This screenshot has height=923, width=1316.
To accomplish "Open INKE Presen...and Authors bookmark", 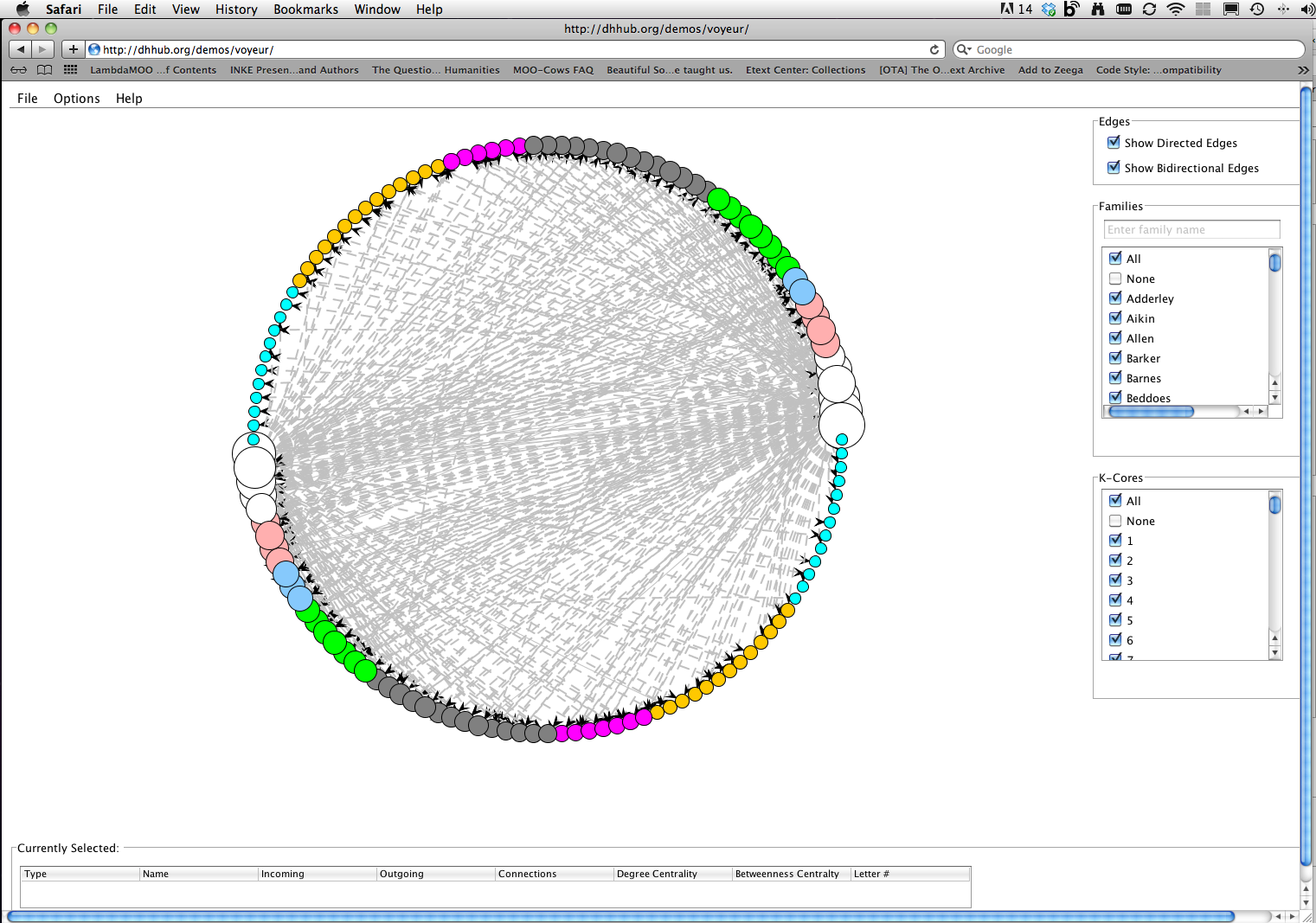I will [294, 70].
